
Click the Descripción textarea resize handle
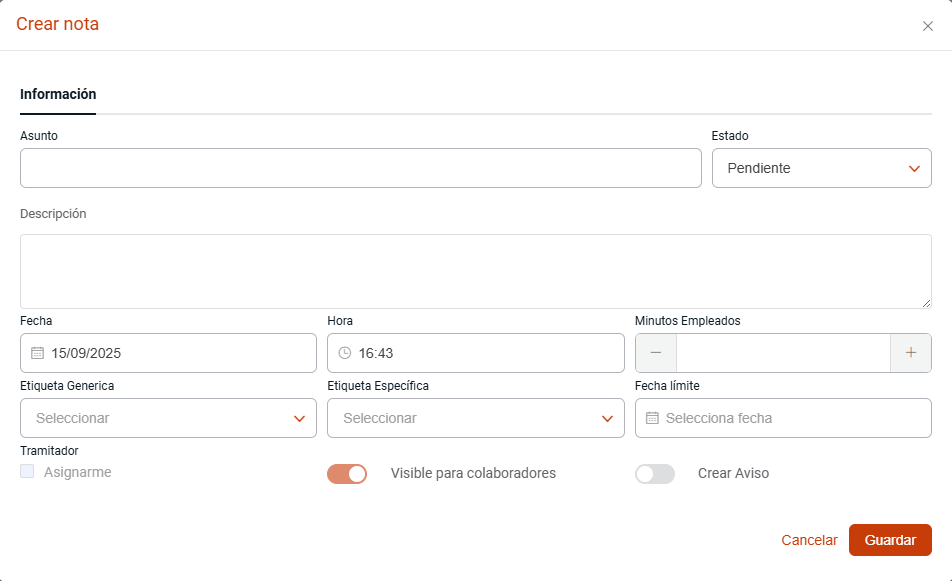(x=926, y=304)
